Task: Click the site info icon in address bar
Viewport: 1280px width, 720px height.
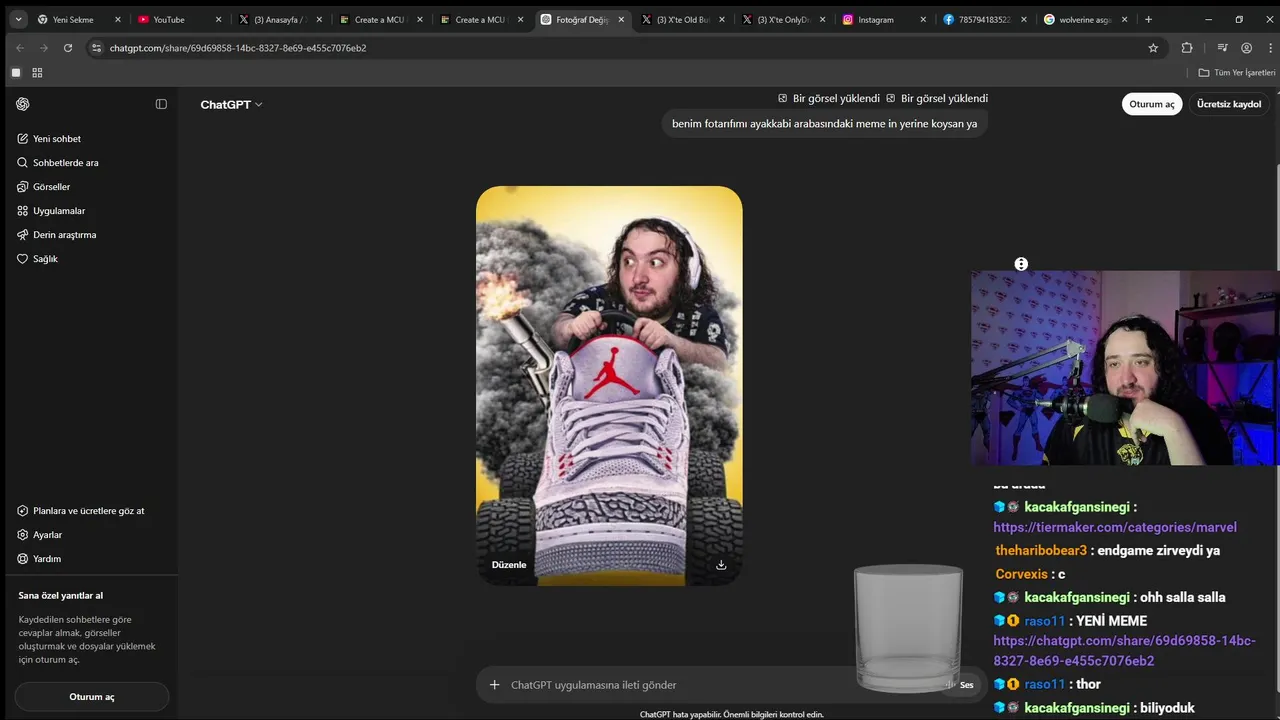Action: click(96, 48)
